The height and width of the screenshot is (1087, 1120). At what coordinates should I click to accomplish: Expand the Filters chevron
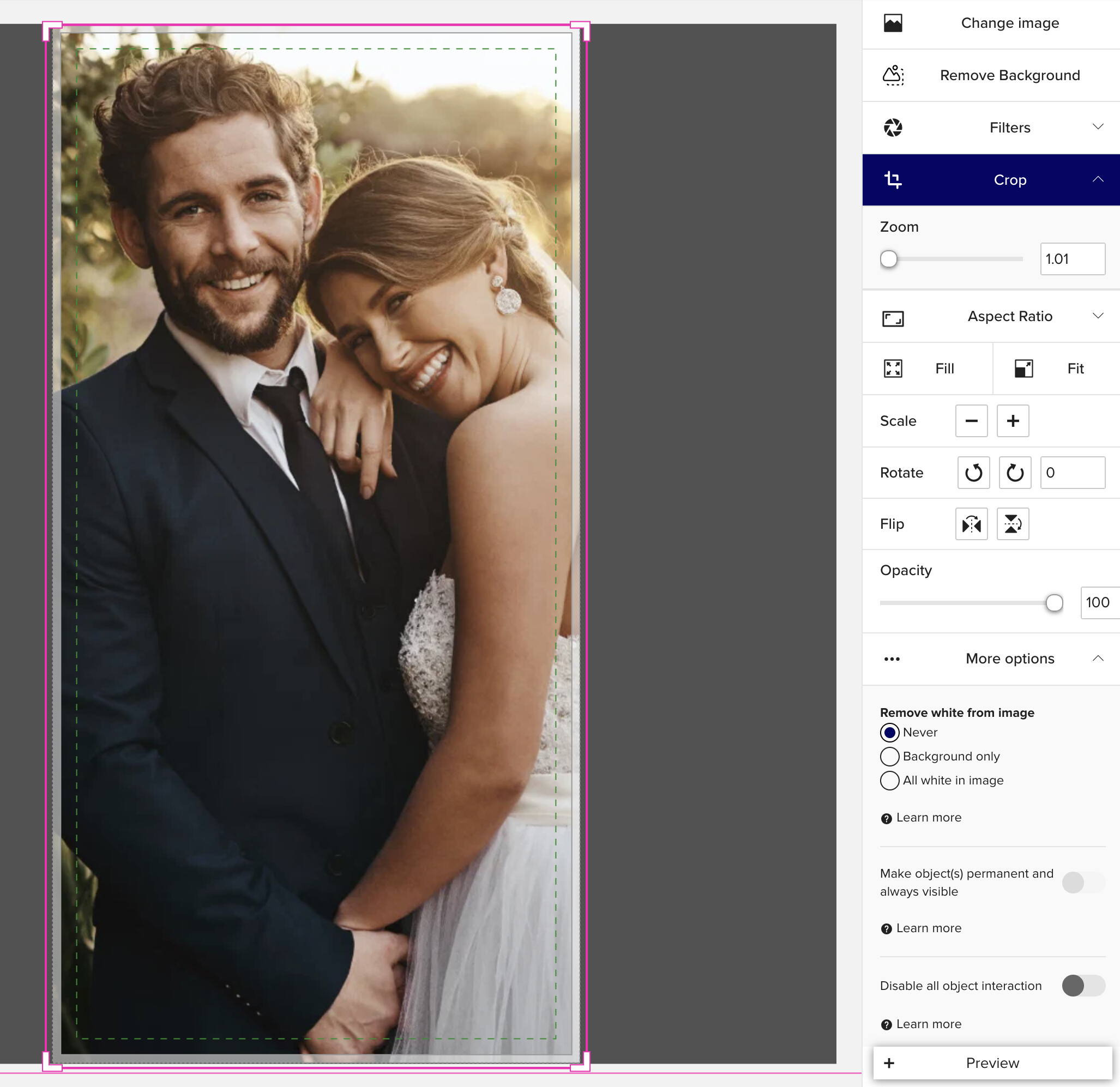[1098, 127]
